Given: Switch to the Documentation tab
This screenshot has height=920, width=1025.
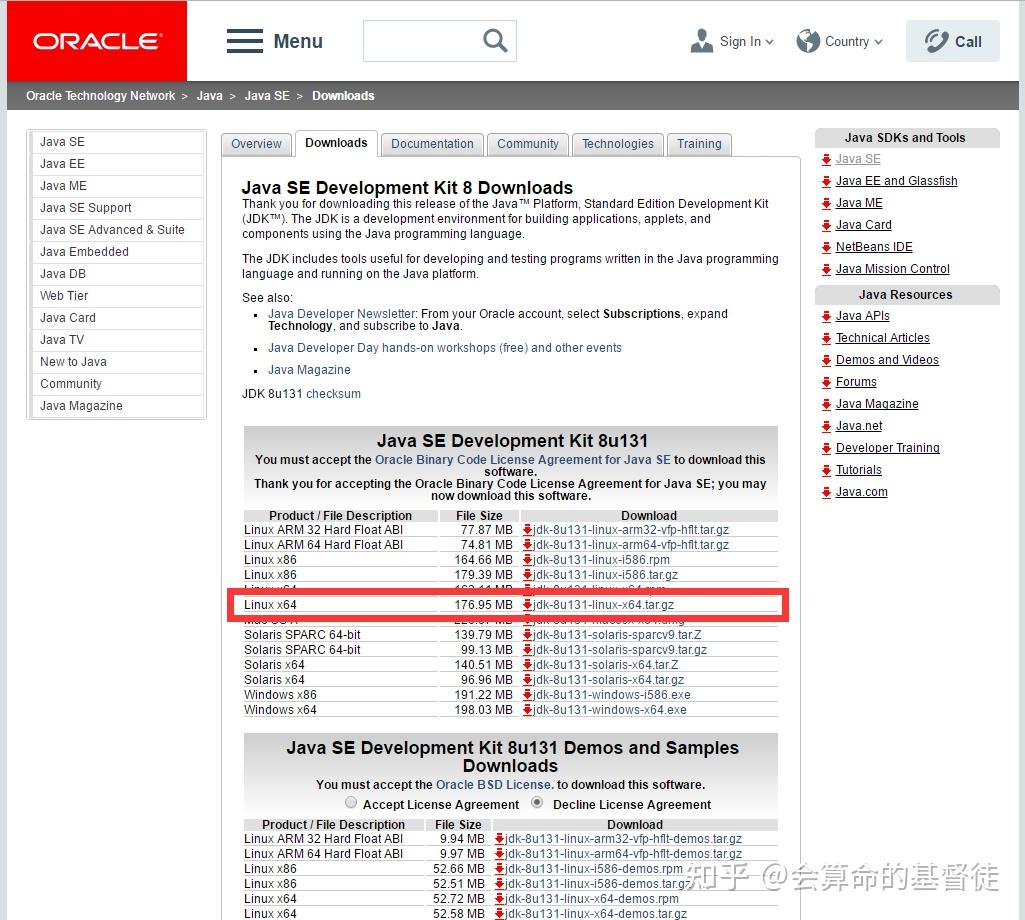Looking at the screenshot, I should 431,144.
